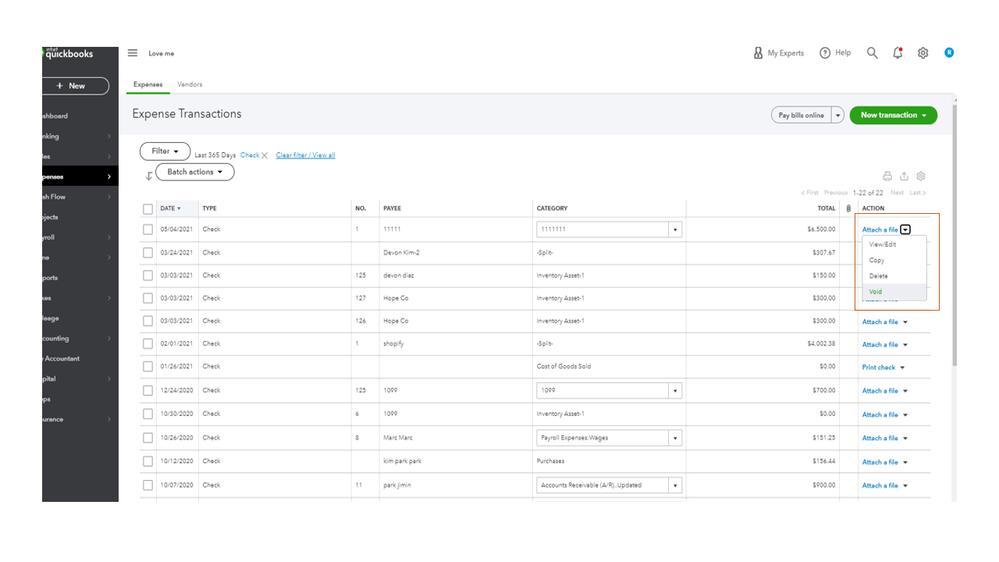The height and width of the screenshot is (562, 999).
Task: Open the notifications bell
Action: pyautogui.click(x=897, y=53)
